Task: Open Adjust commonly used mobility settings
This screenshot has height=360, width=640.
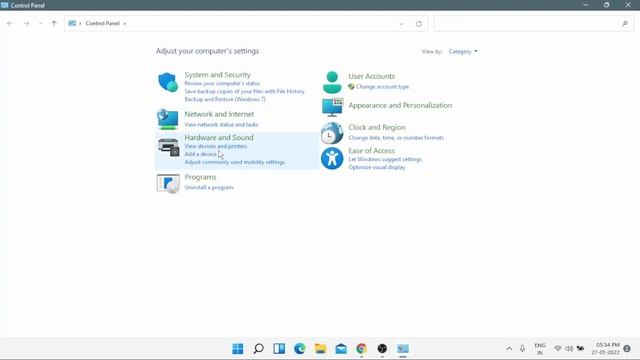Action: point(235,162)
